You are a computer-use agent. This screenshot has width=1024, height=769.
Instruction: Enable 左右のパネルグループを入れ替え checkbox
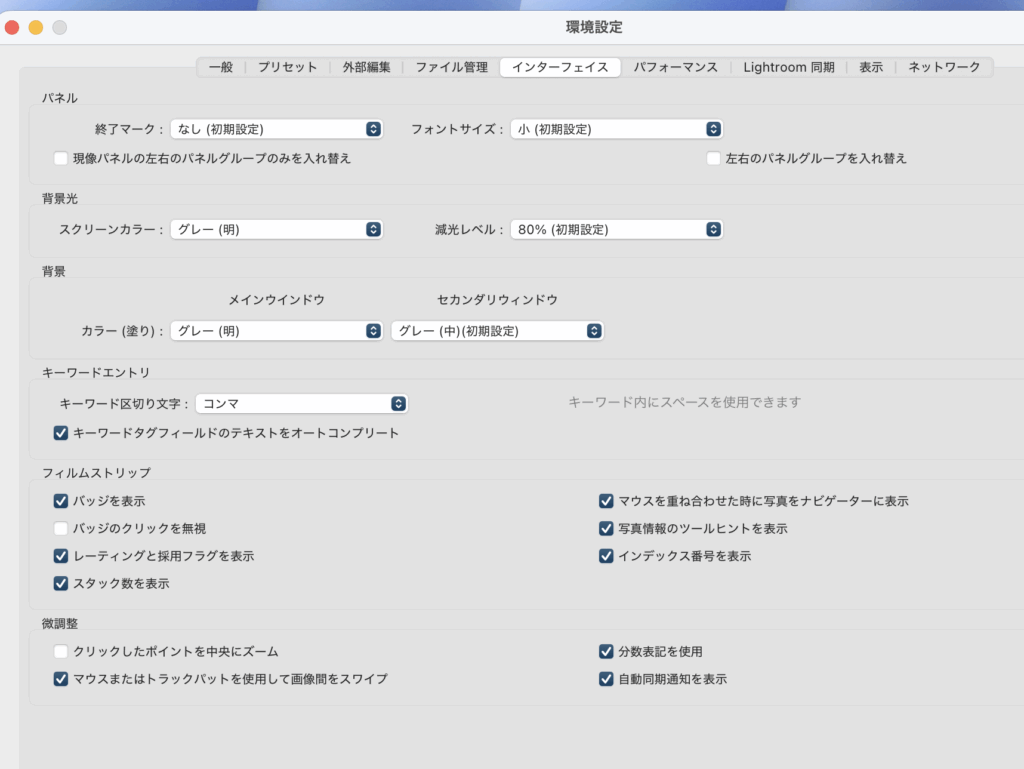point(714,158)
